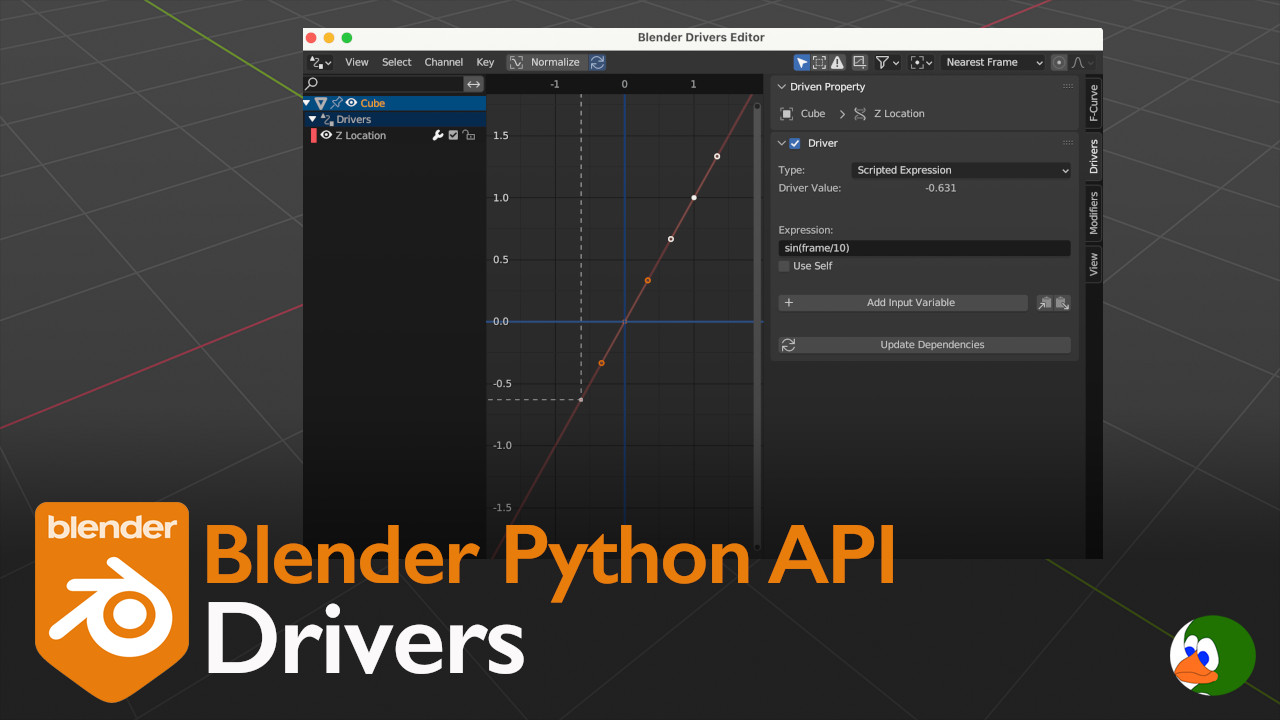Click the Paste Driver Variables icon
The image size is (1280, 720).
tap(1062, 303)
